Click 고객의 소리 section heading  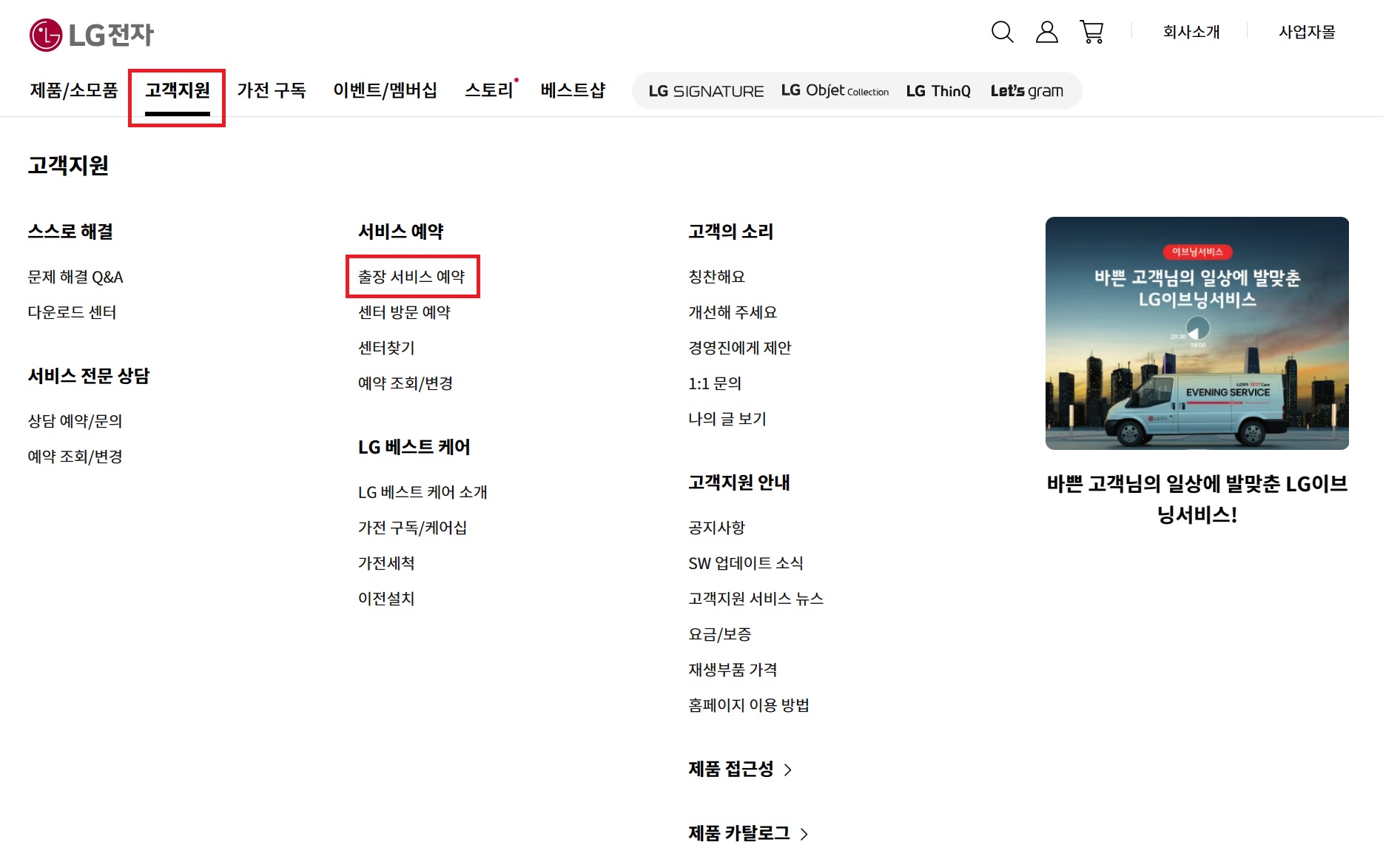(x=730, y=232)
